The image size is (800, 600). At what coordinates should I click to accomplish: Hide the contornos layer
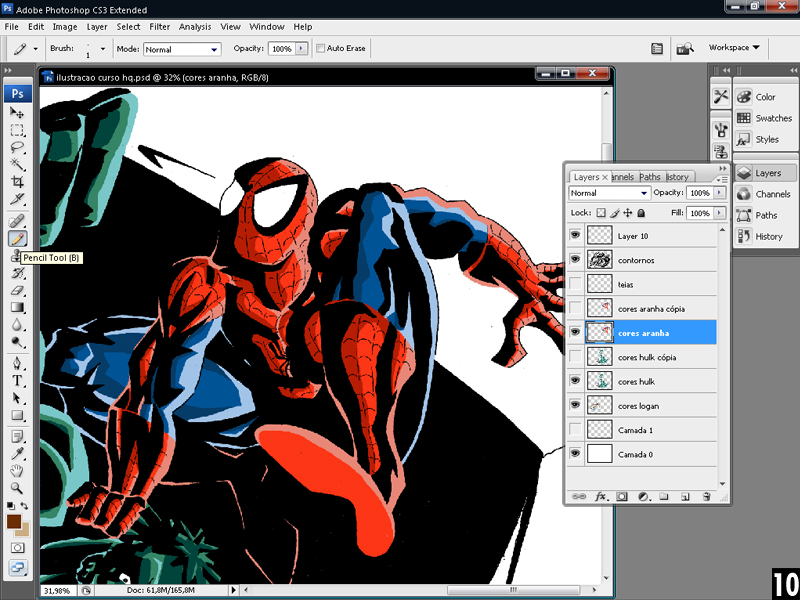coord(575,260)
